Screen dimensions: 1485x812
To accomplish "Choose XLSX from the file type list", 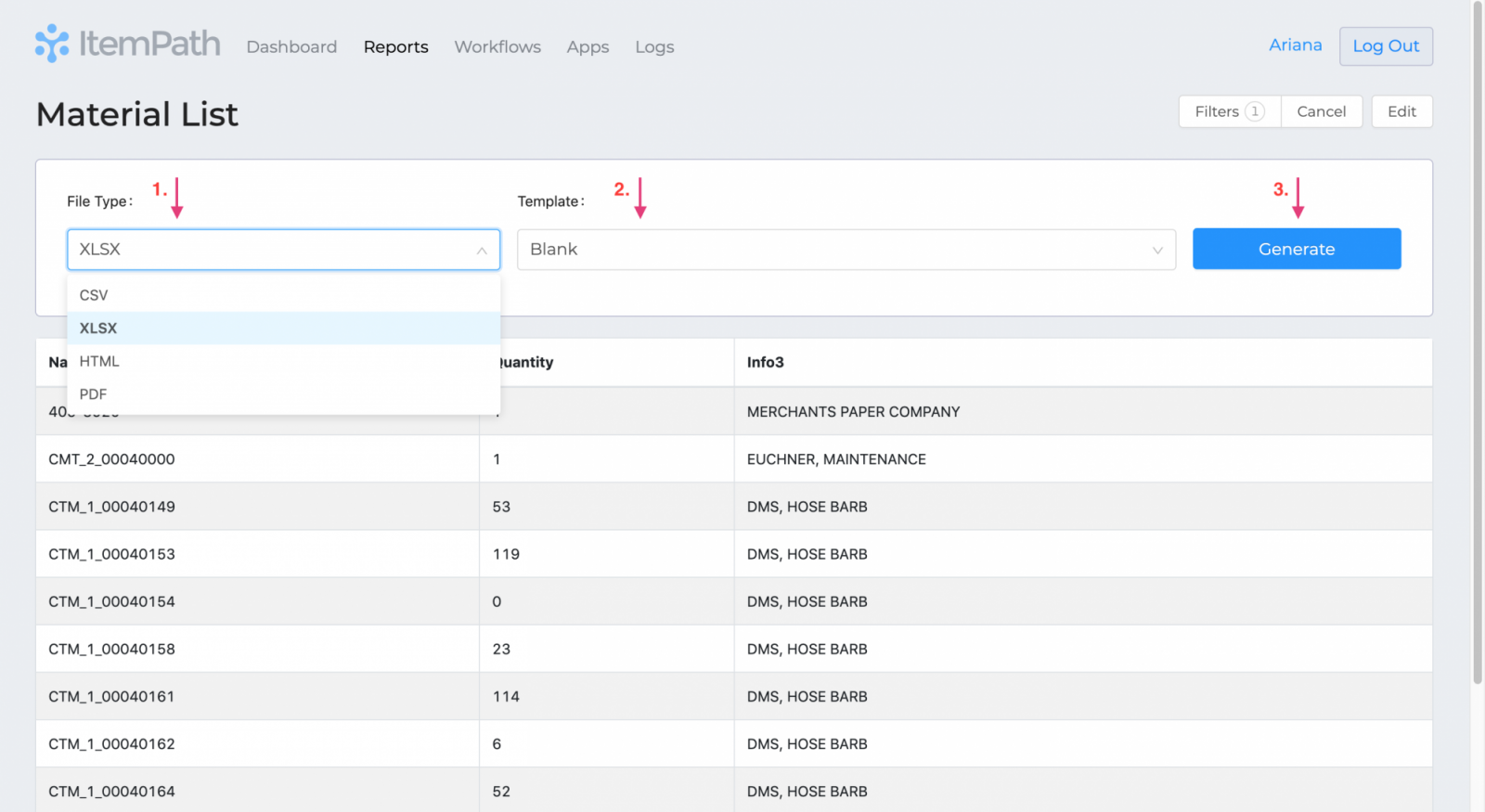I will (284, 329).
